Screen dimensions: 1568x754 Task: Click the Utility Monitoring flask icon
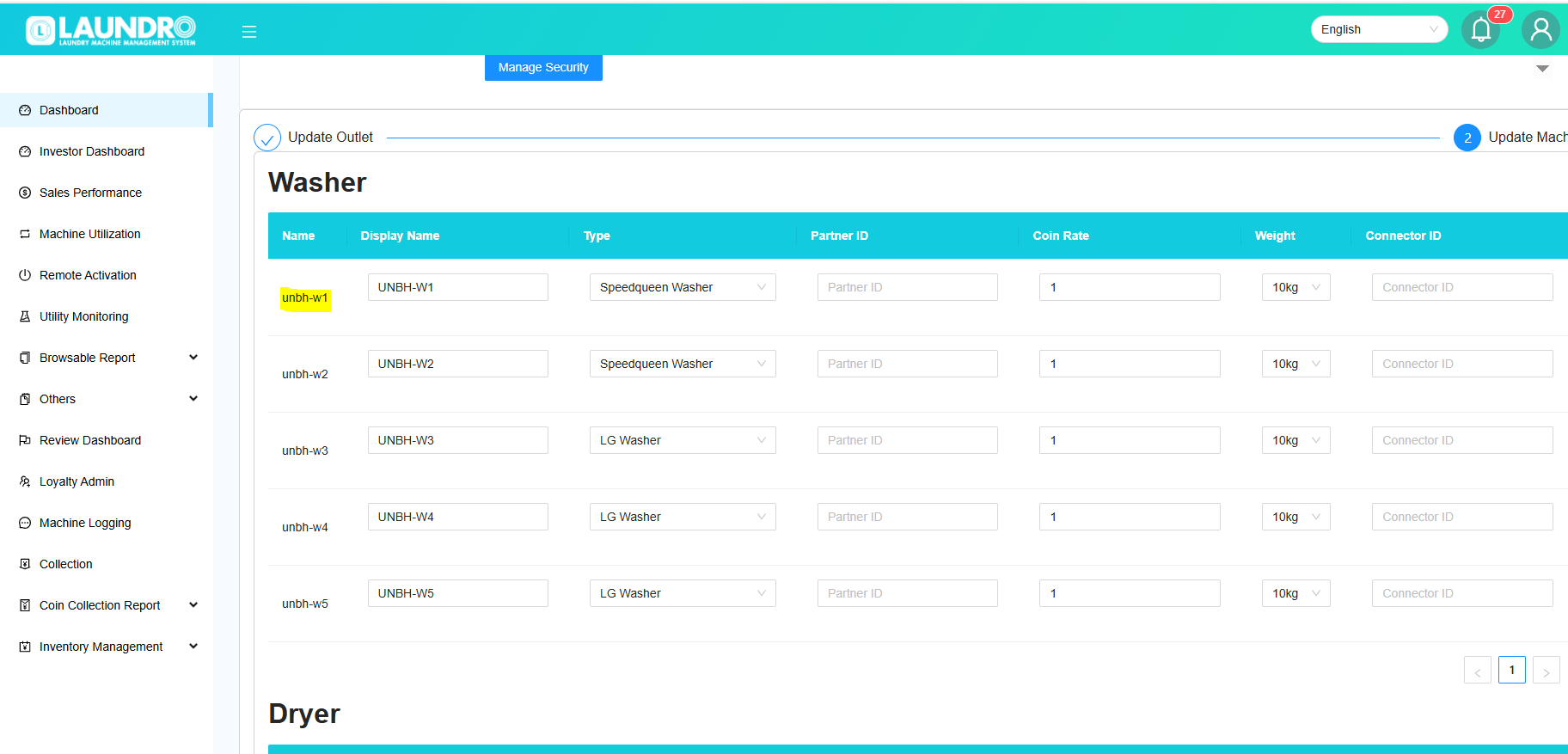tap(25, 316)
